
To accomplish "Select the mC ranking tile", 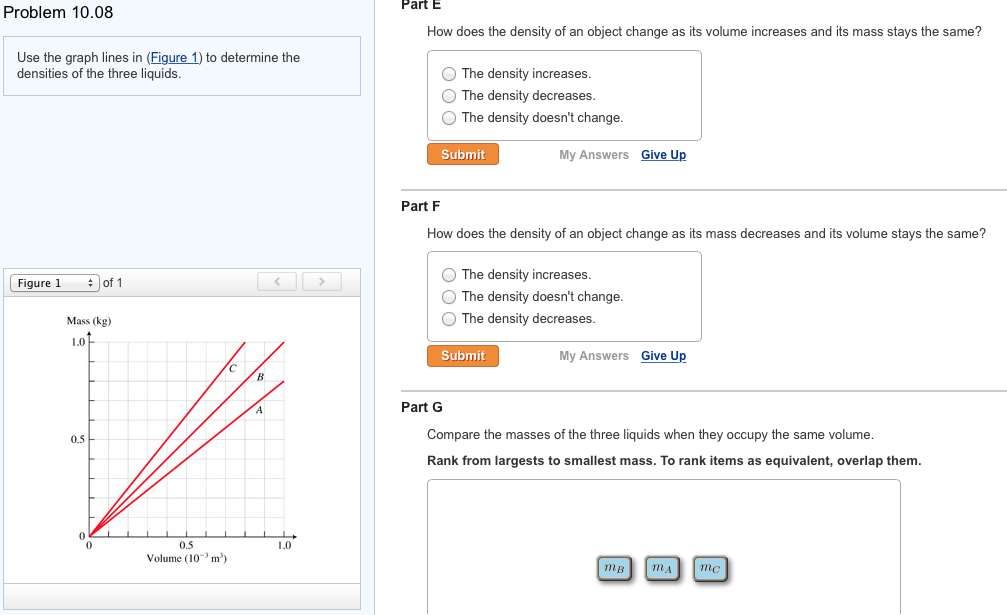I will pyautogui.click(x=710, y=568).
